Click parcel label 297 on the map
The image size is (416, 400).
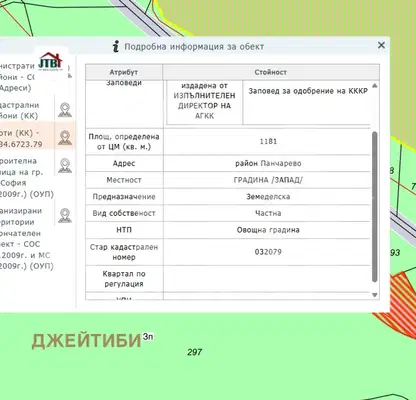195,352
